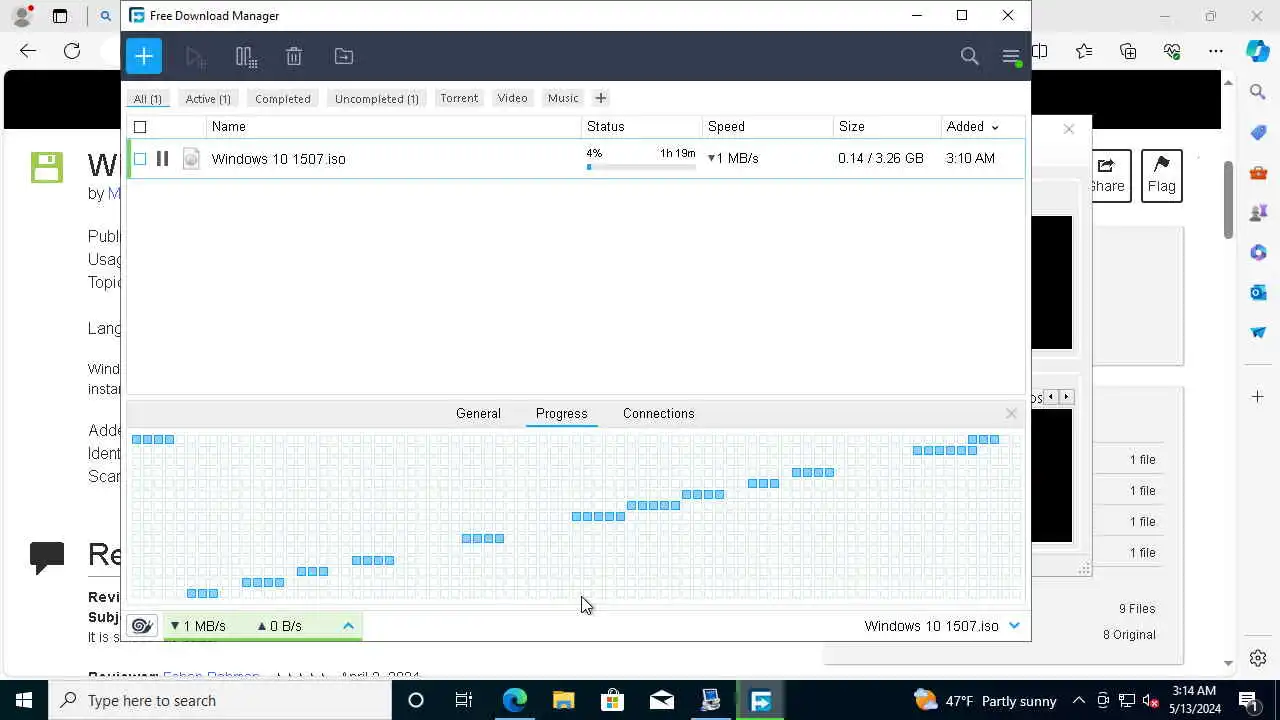Switch to the General details tab
The width and height of the screenshot is (1280, 720).
(x=478, y=413)
